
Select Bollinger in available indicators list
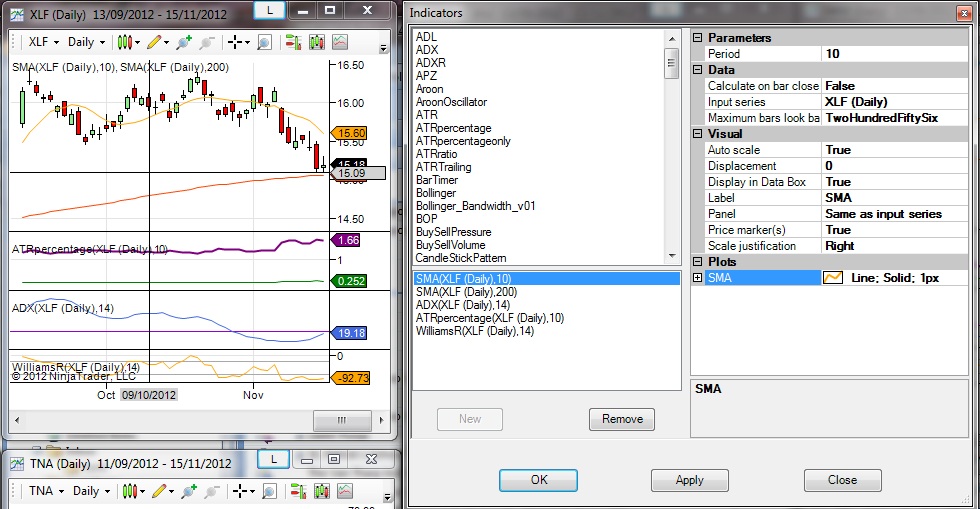coord(436,193)
